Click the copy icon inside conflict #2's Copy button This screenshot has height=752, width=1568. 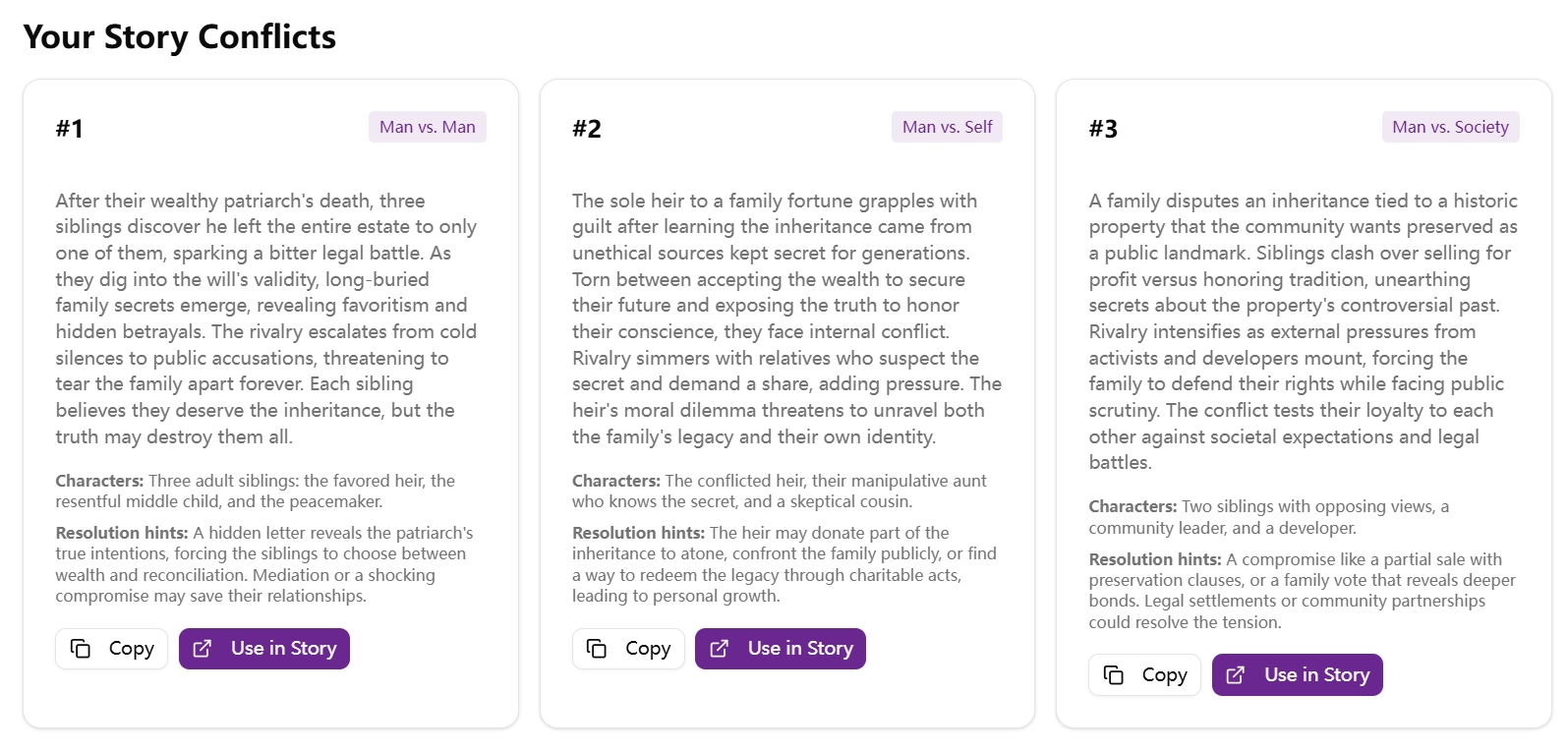[x=599, y=649]
